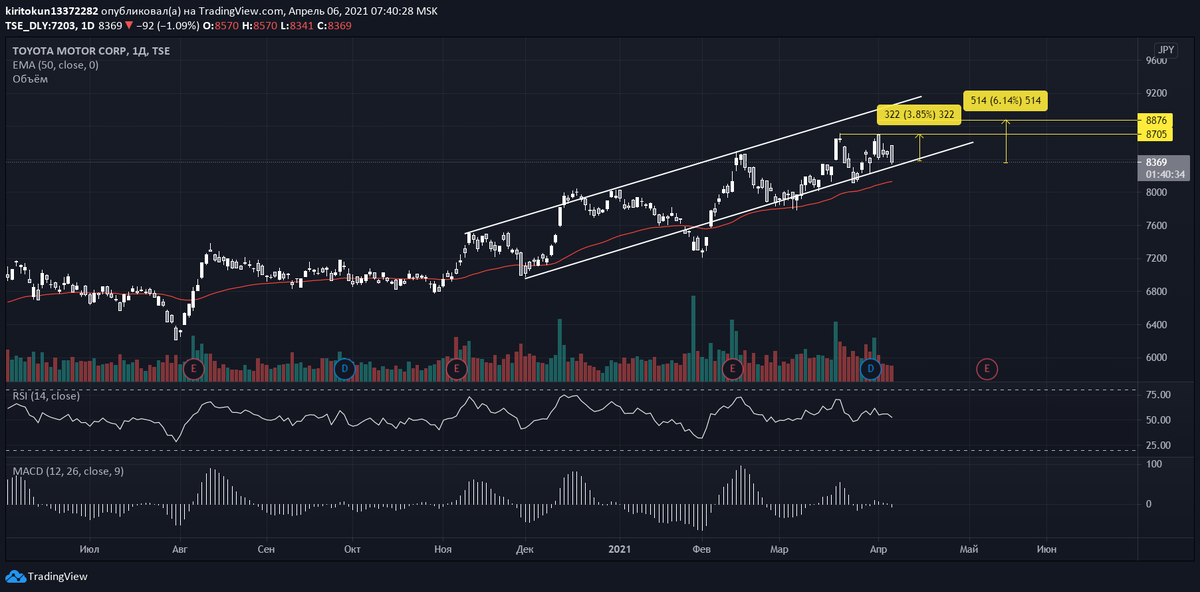Screen dimensions: 1200x592
Task: Select the RSI (14, close) legend
Action: point(46,396)
